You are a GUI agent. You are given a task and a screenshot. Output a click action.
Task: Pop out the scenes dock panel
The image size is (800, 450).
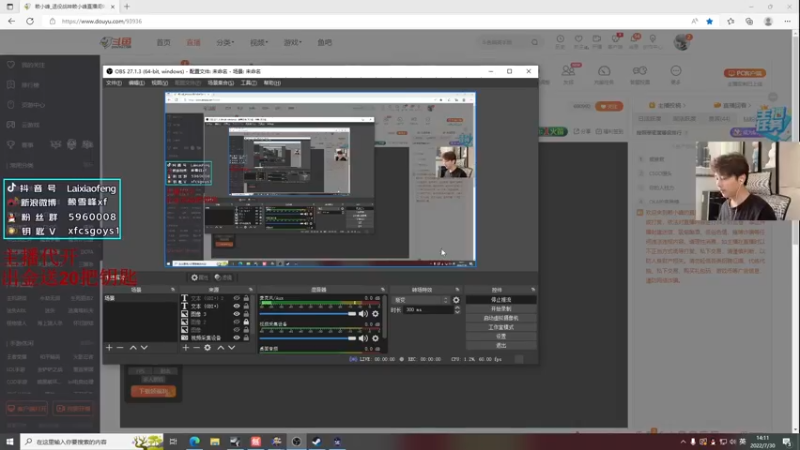172,290
